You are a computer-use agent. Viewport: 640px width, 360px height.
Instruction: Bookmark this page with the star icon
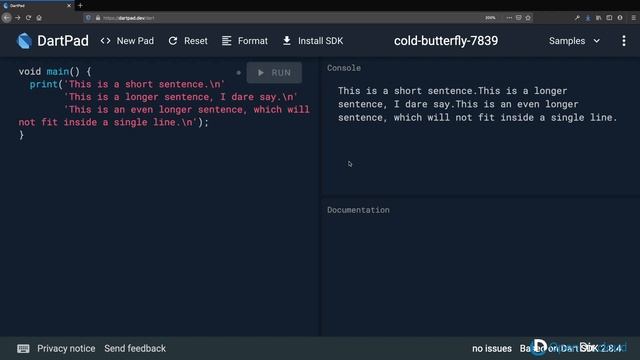(528, 18)
